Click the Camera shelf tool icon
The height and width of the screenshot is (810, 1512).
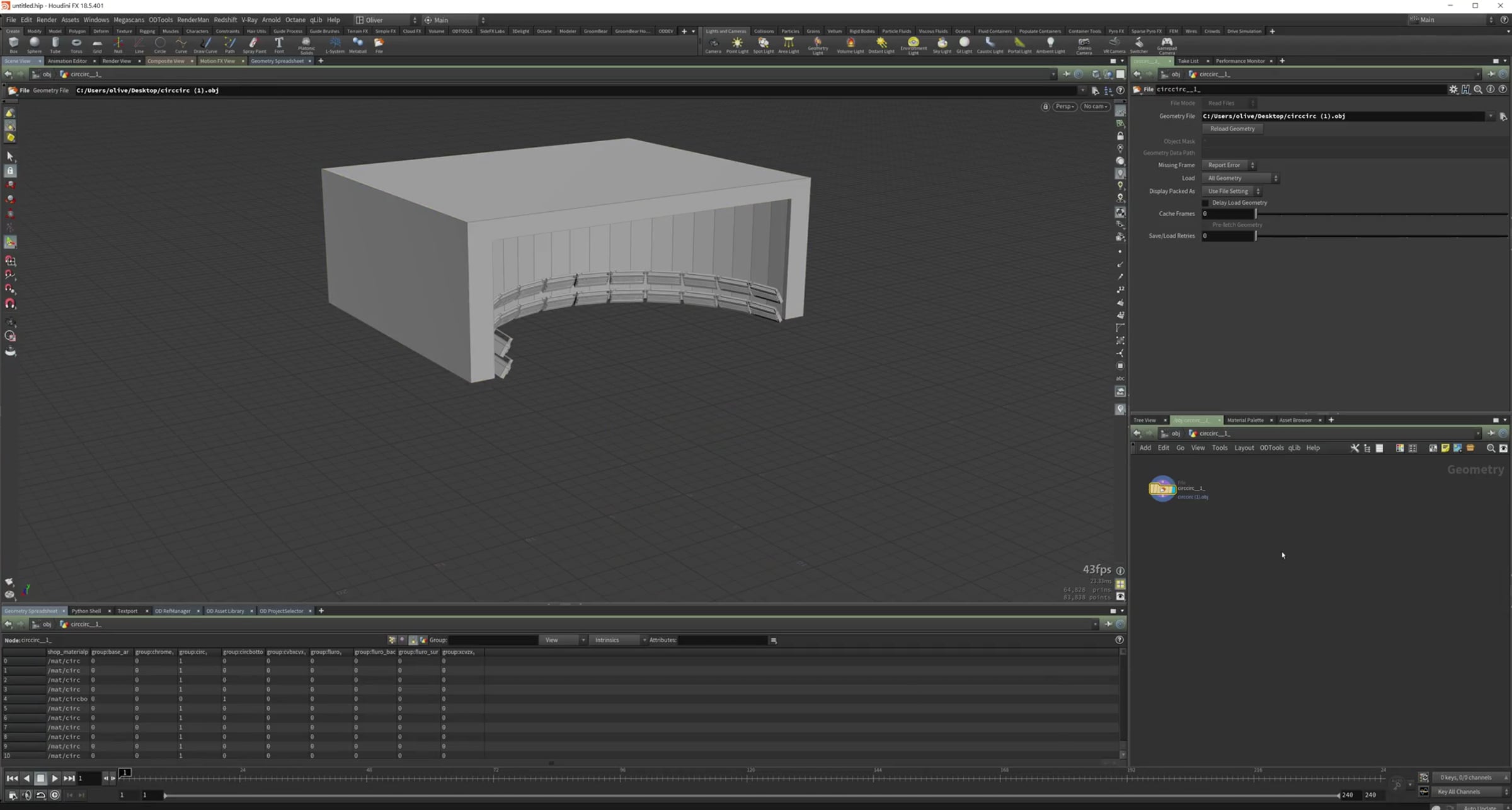tap(713, 45)
